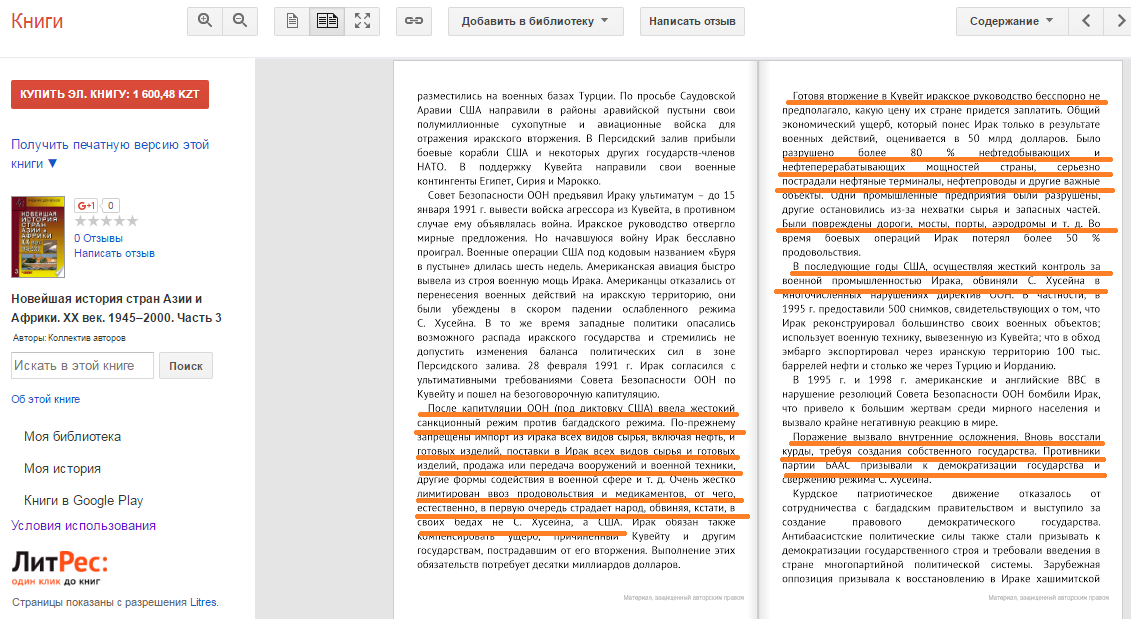Click the G+1 button
This screenshot has width=1131, height=619.
(x=87, y=206)
